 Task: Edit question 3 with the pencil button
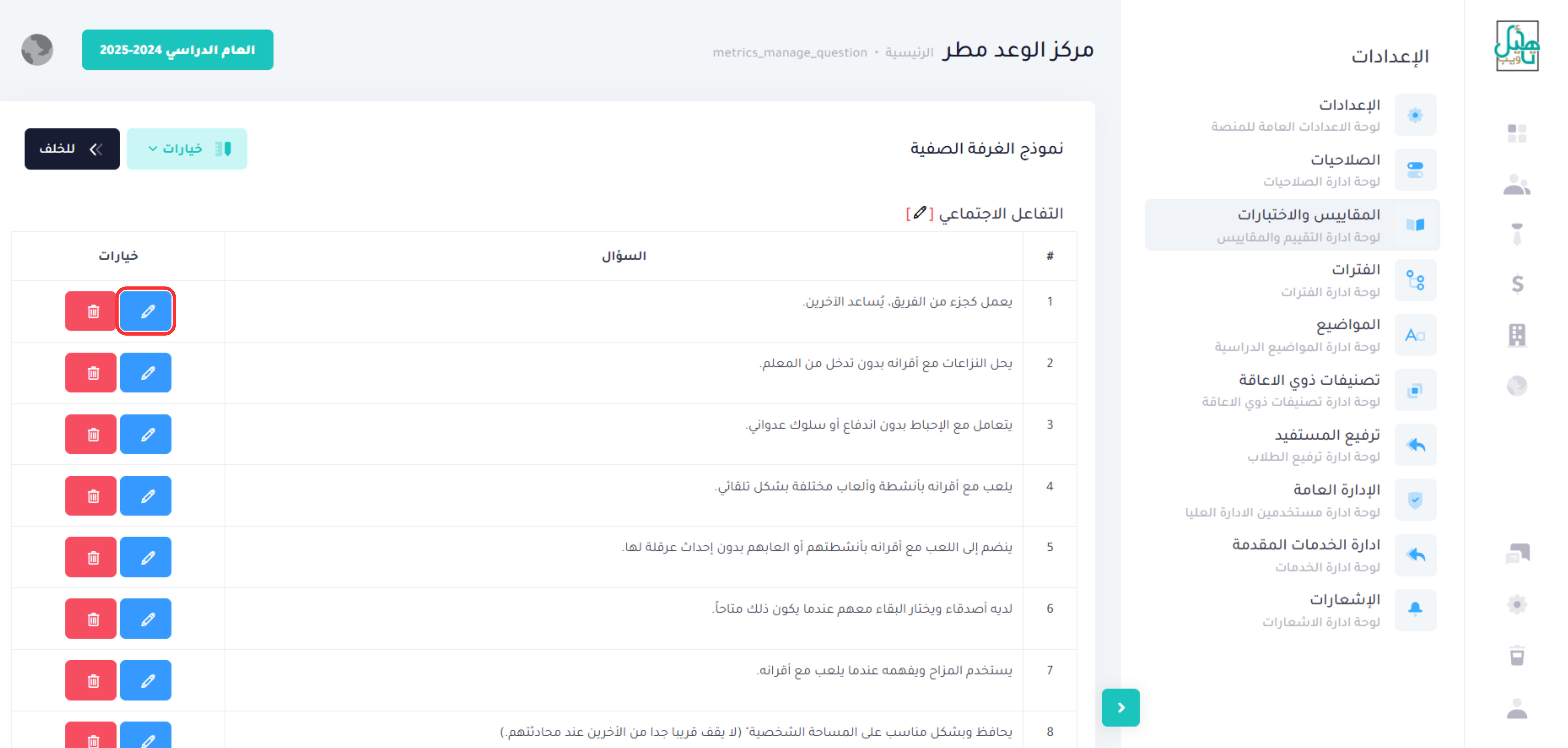(x=146, y=434)
